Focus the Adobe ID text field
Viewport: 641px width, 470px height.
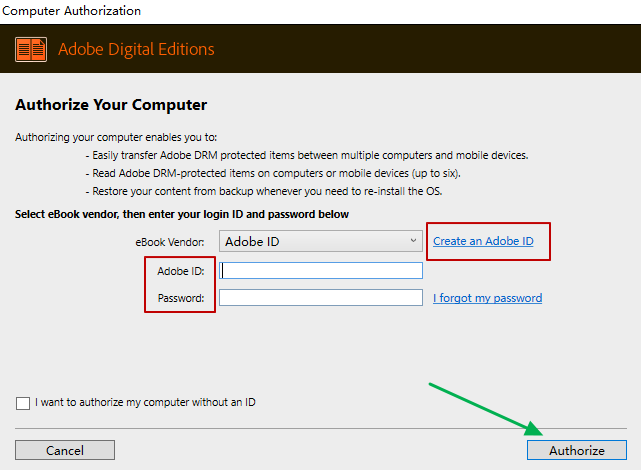click(x=322, y=270)
